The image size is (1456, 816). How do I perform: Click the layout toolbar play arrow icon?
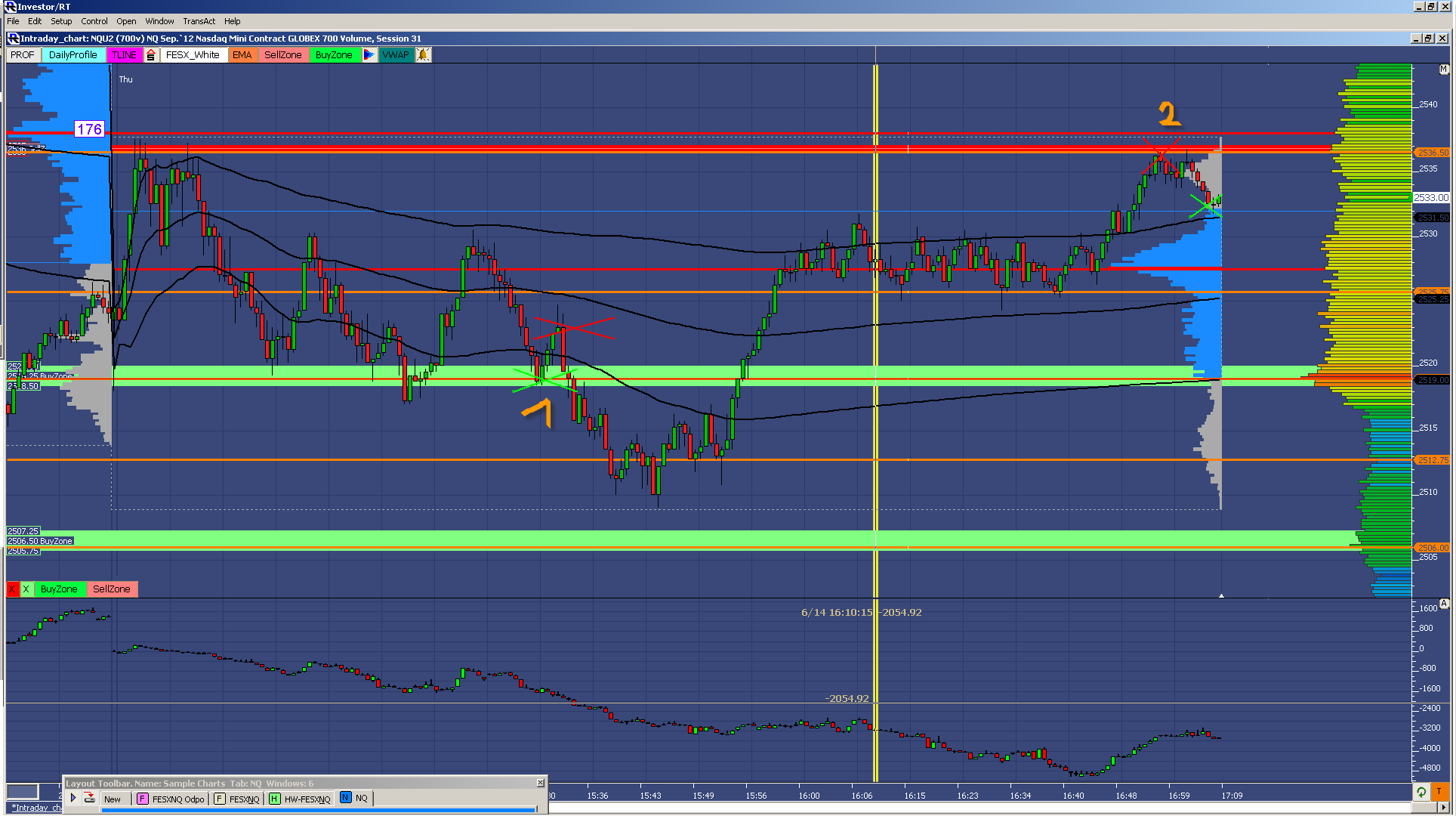point(73,798)
